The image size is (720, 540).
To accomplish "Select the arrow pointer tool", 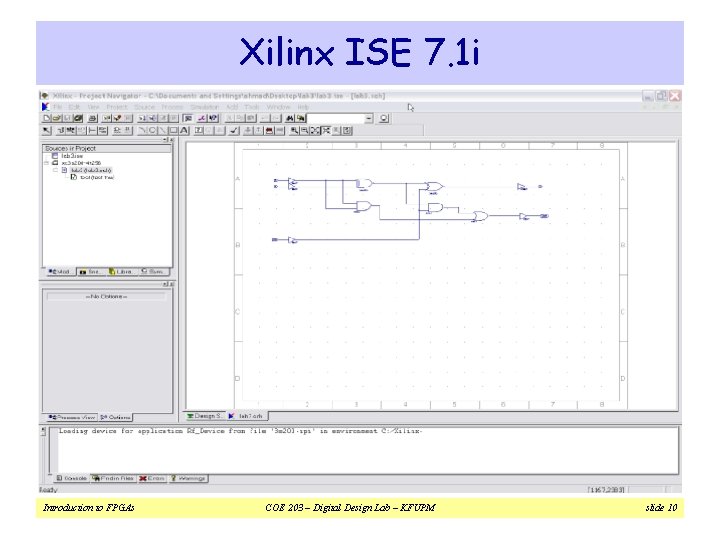I will tap(46, 130).
